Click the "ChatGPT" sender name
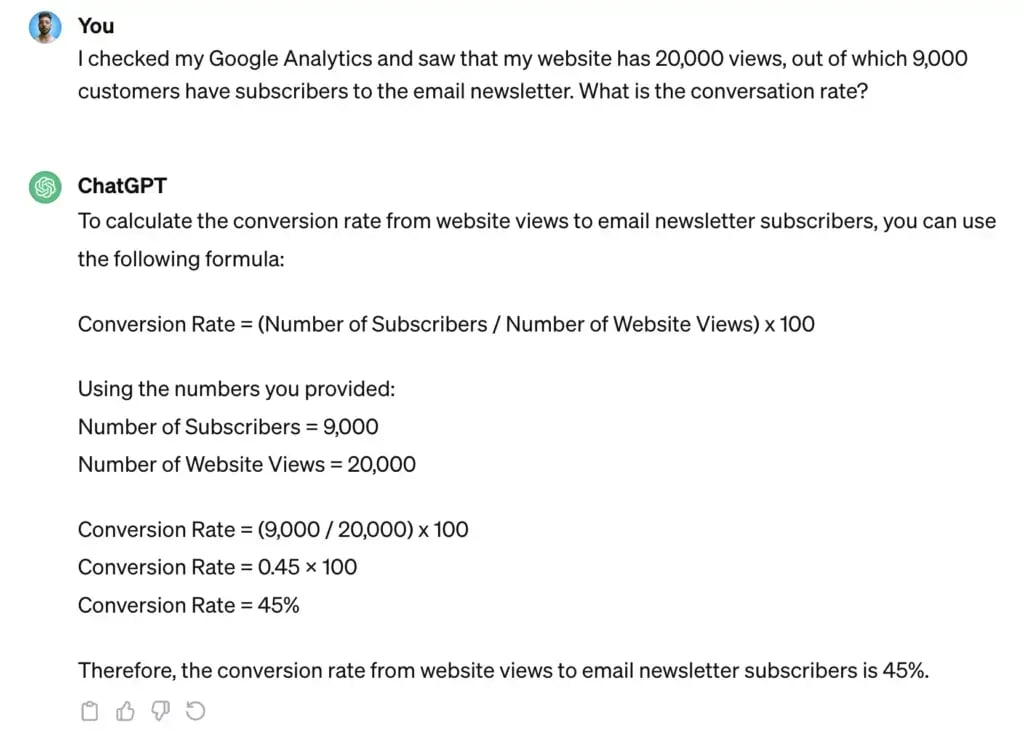The image size is (1024, 743). (122, 186)
